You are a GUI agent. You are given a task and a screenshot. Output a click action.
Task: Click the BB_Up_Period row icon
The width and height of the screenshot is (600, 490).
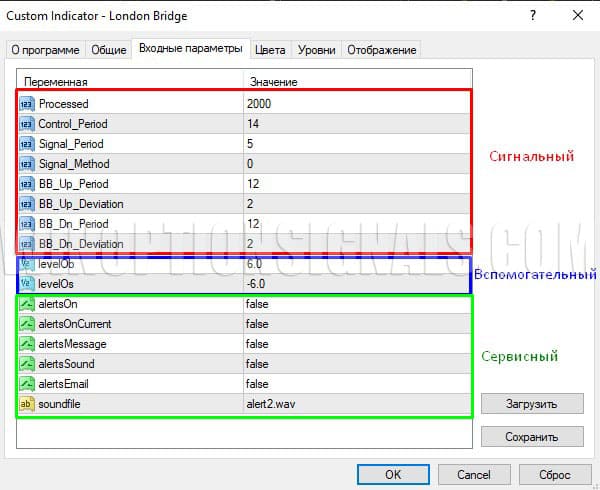(x=27, y=184)
